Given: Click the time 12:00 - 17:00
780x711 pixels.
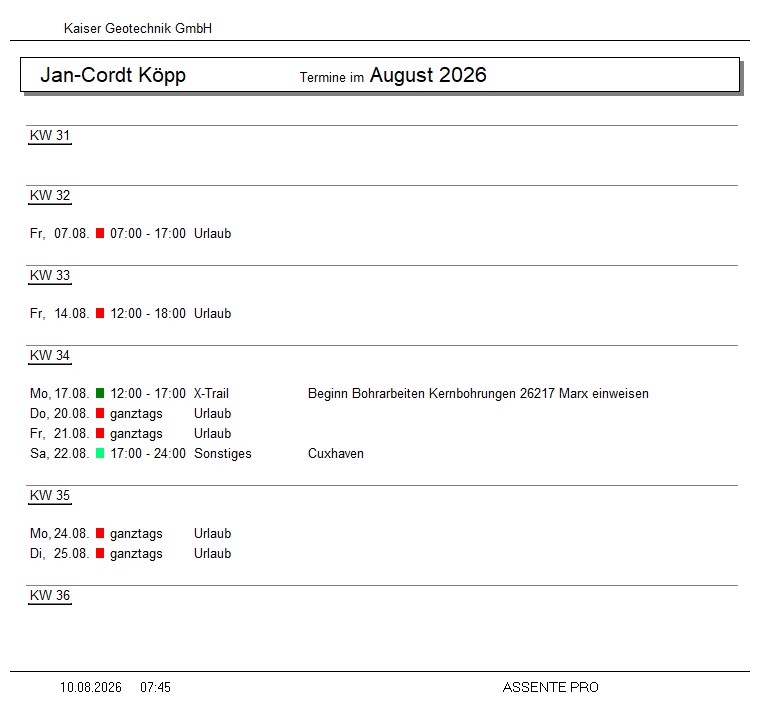Looking at the screenshot, I should [148, 394].
